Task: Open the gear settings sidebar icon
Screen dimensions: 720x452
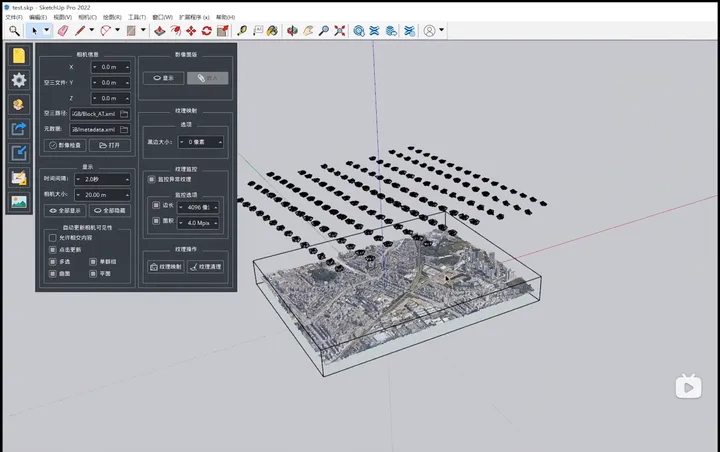Action: click(x=18, y=80)
